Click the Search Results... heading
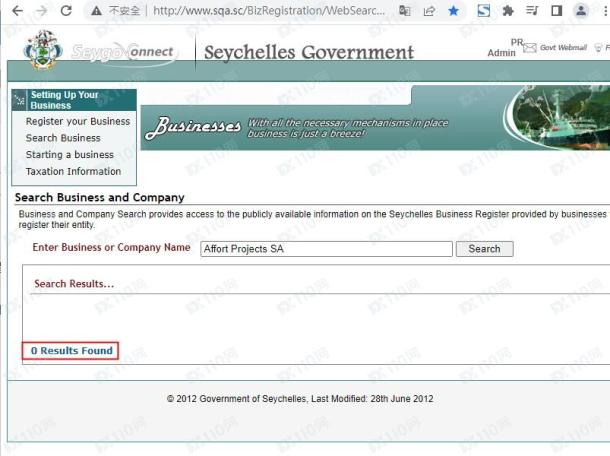 [x=74, y=284]
